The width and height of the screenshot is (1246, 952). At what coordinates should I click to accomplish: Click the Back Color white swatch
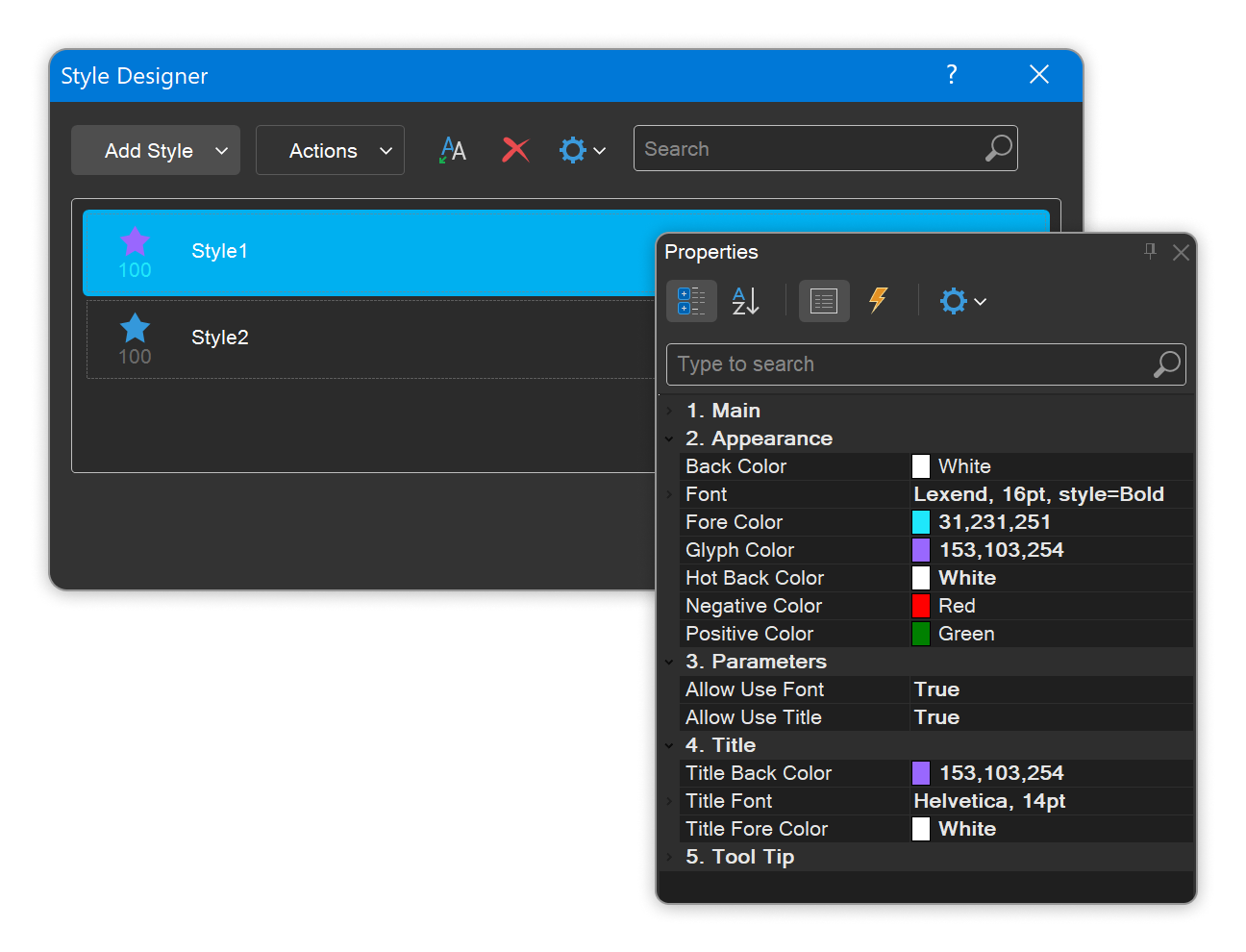click(x=921, y=466)
